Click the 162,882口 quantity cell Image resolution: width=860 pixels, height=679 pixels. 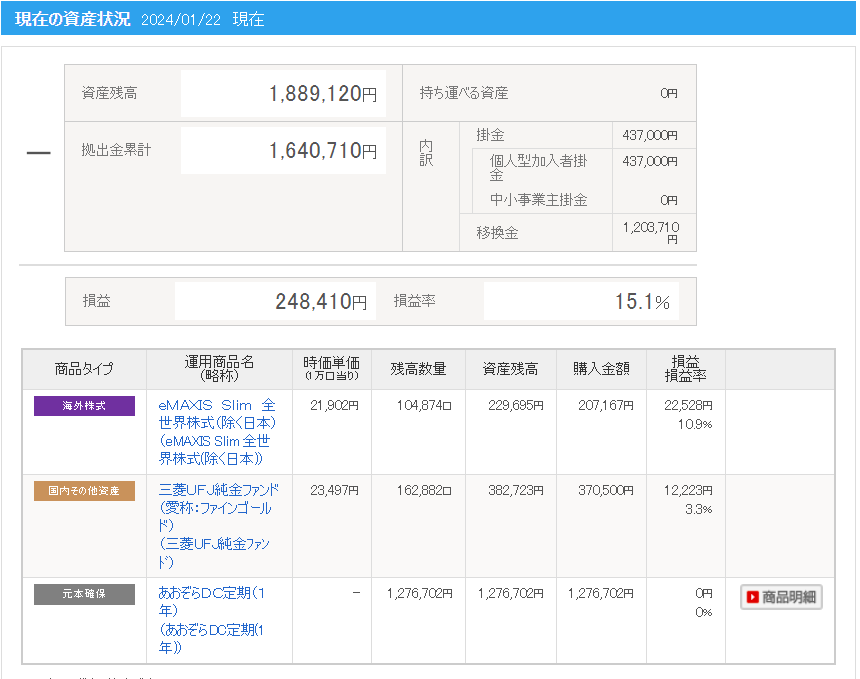tap(424, 490)
